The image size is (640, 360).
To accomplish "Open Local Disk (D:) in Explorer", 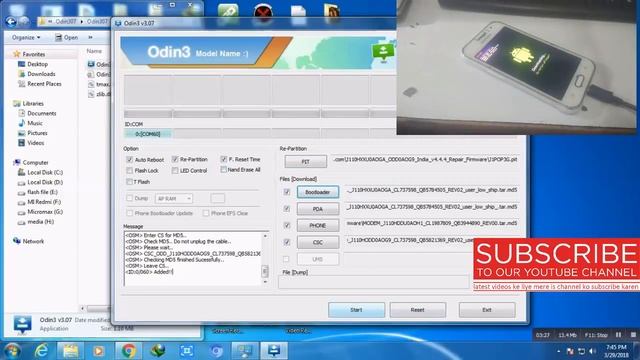I will point(44,182).
